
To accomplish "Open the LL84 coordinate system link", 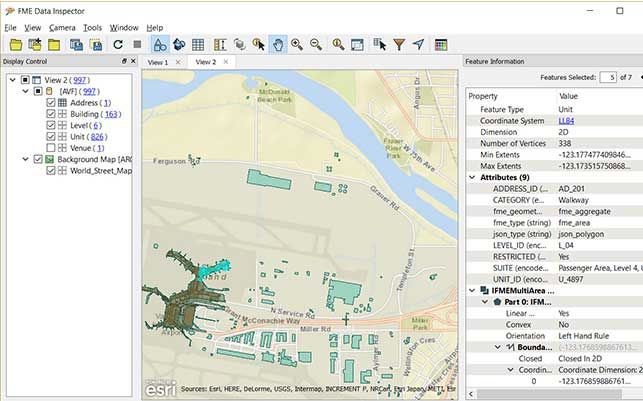I will tap(566, 121).
